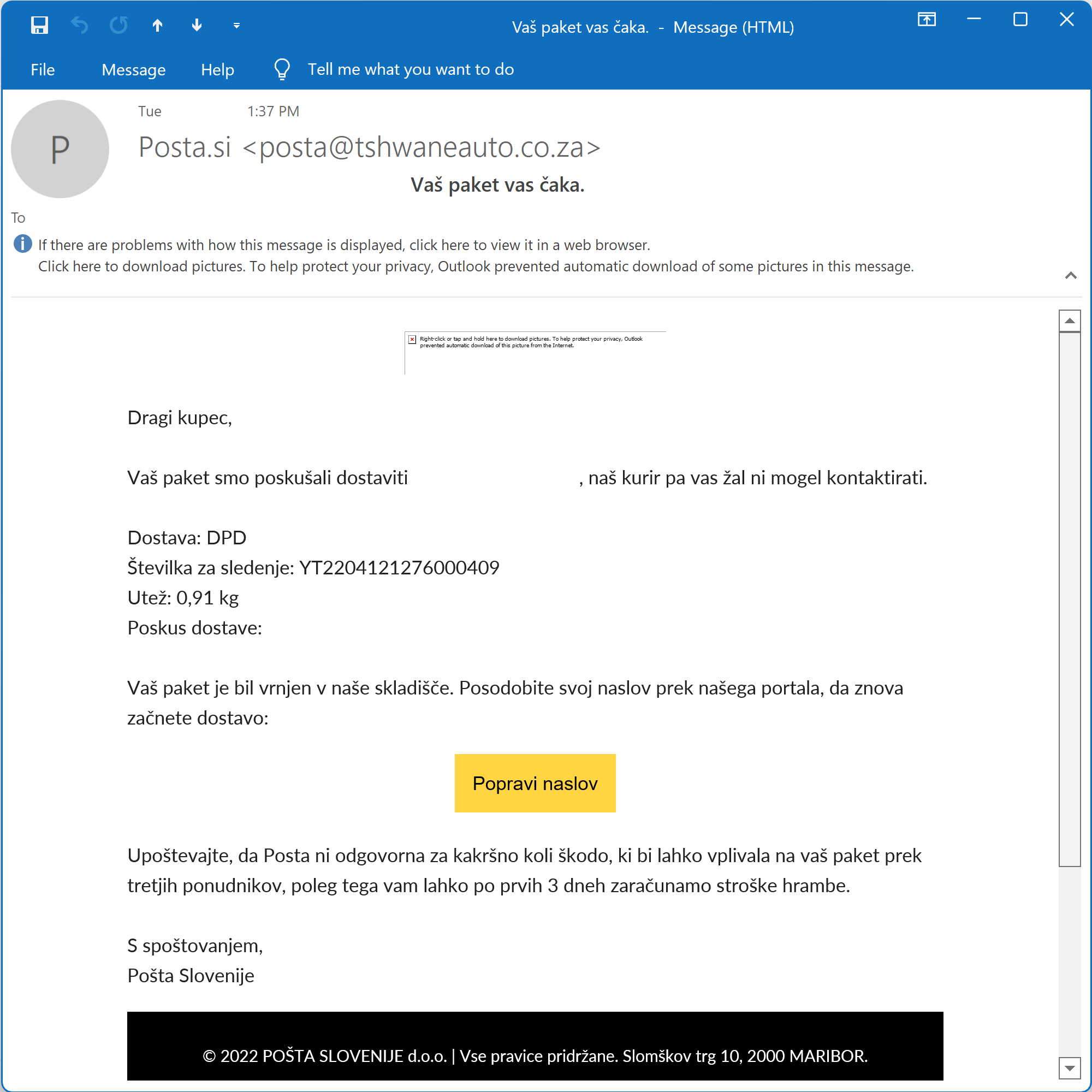Click the Undo arrow icon
1092x1092 pixels.
79,26
